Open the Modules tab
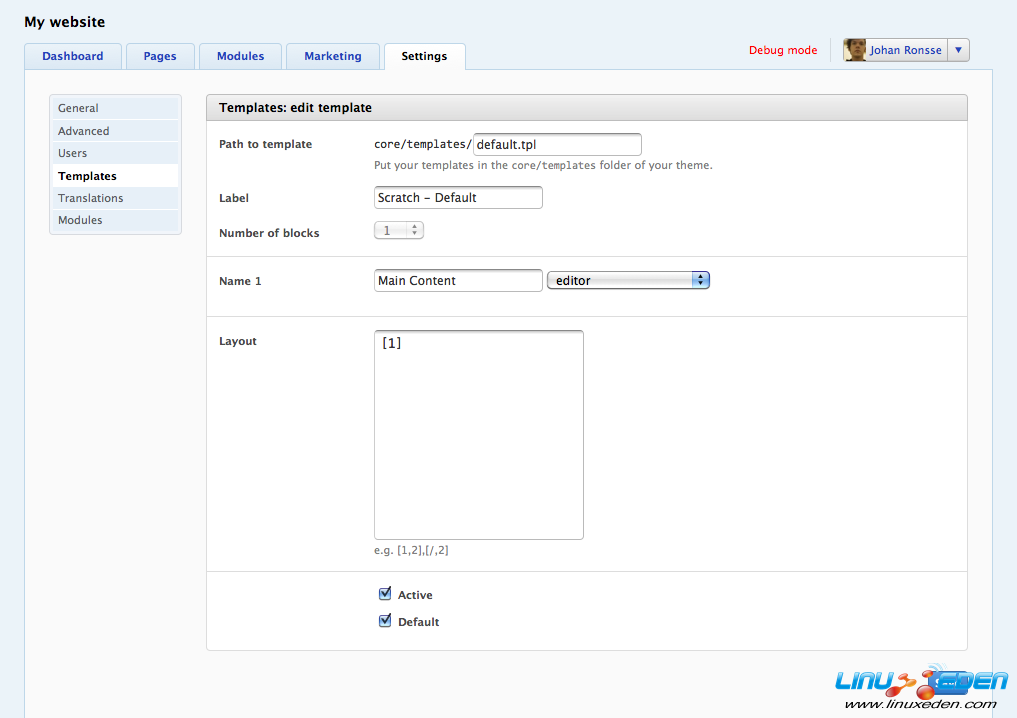This screenshot has height=718, width=1017. 240,57
